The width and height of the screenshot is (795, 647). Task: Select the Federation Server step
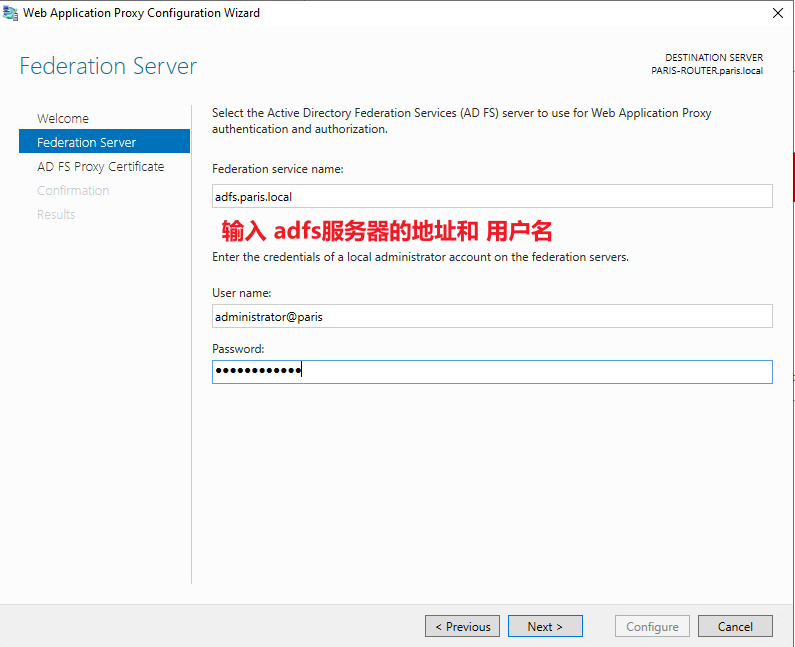(104, 141)
